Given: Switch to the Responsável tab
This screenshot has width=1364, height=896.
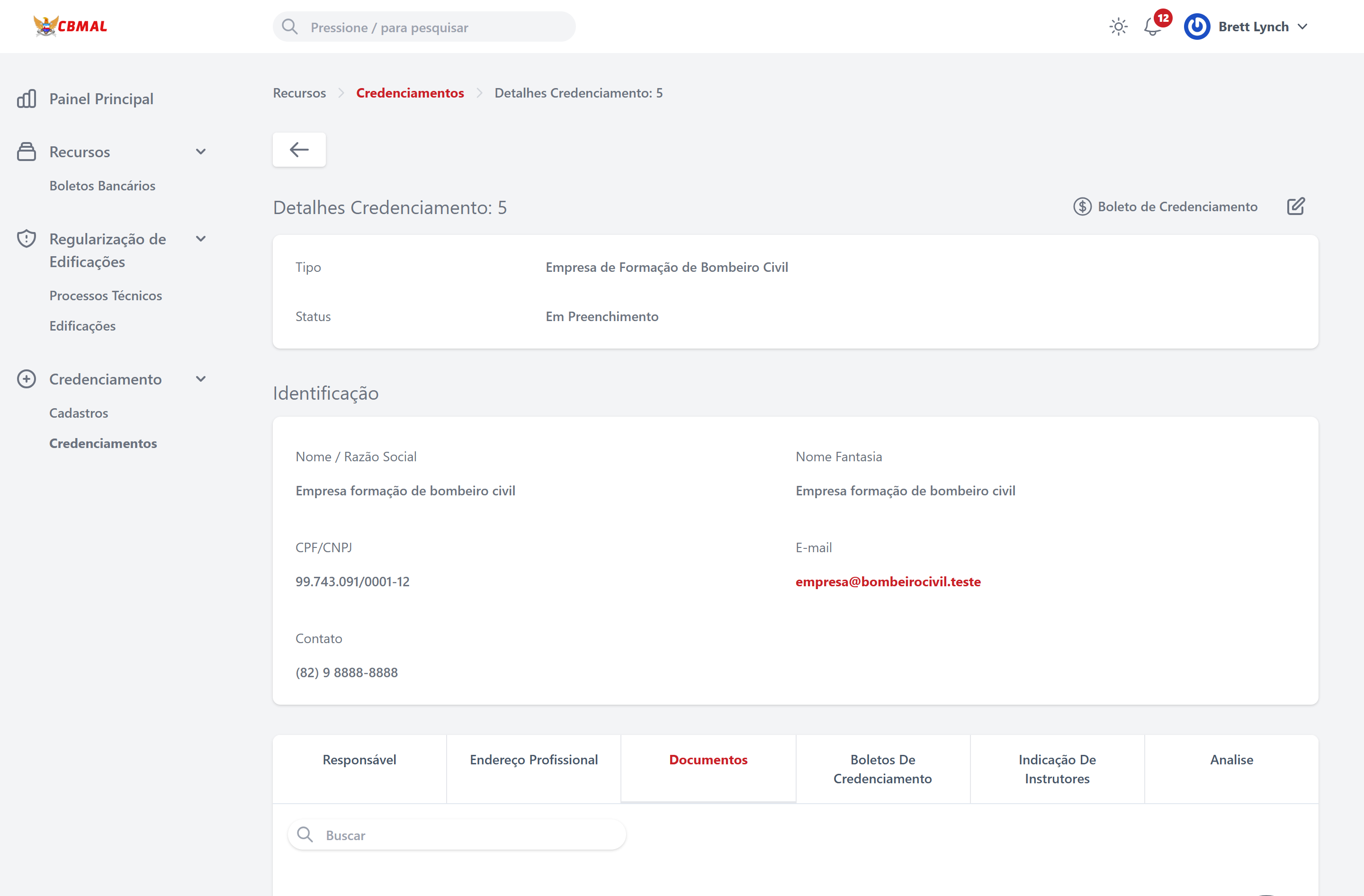Looking at the screenshot, I should [359, 760].
